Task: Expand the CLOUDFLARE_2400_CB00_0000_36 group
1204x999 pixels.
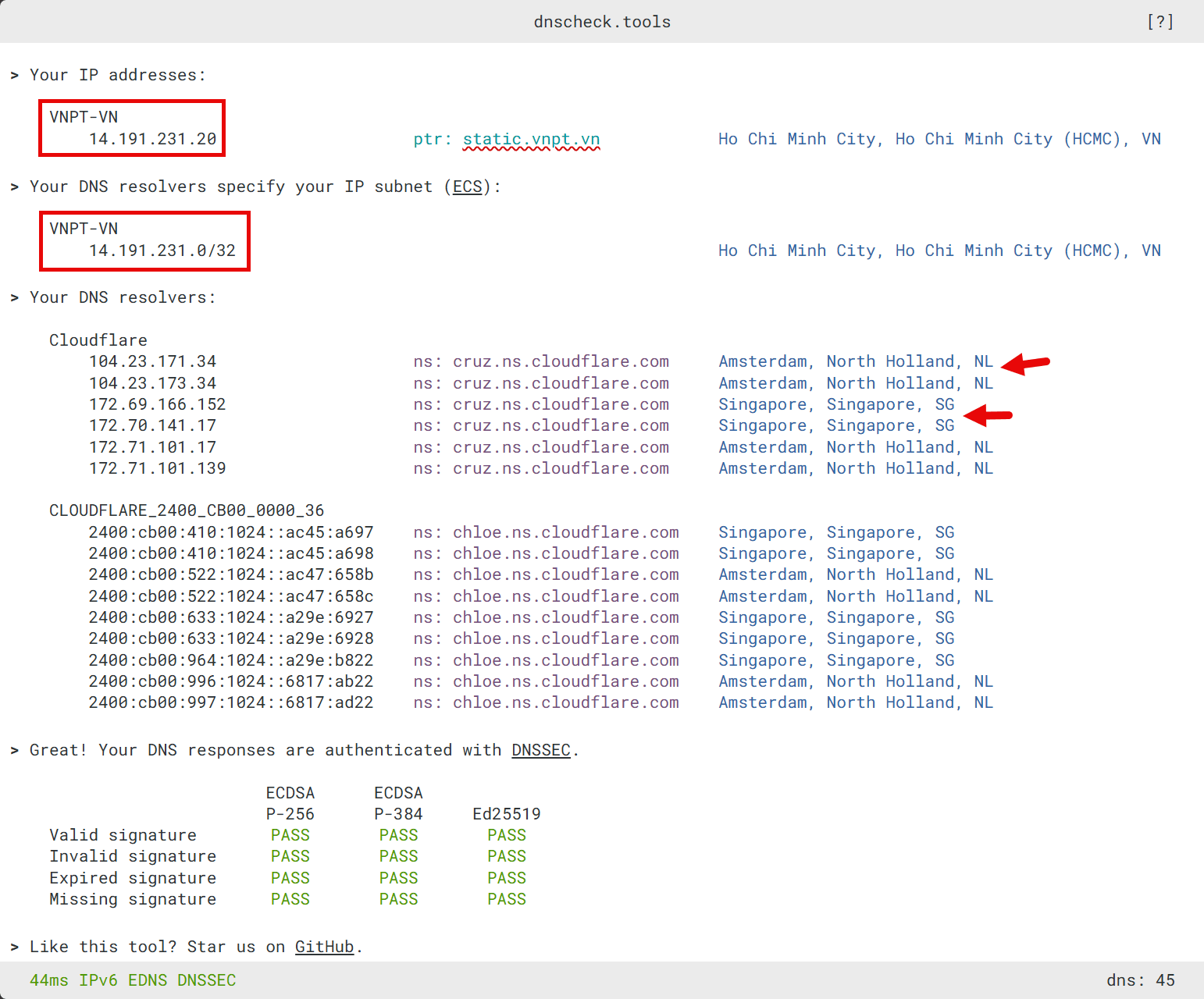Action: 187,510
